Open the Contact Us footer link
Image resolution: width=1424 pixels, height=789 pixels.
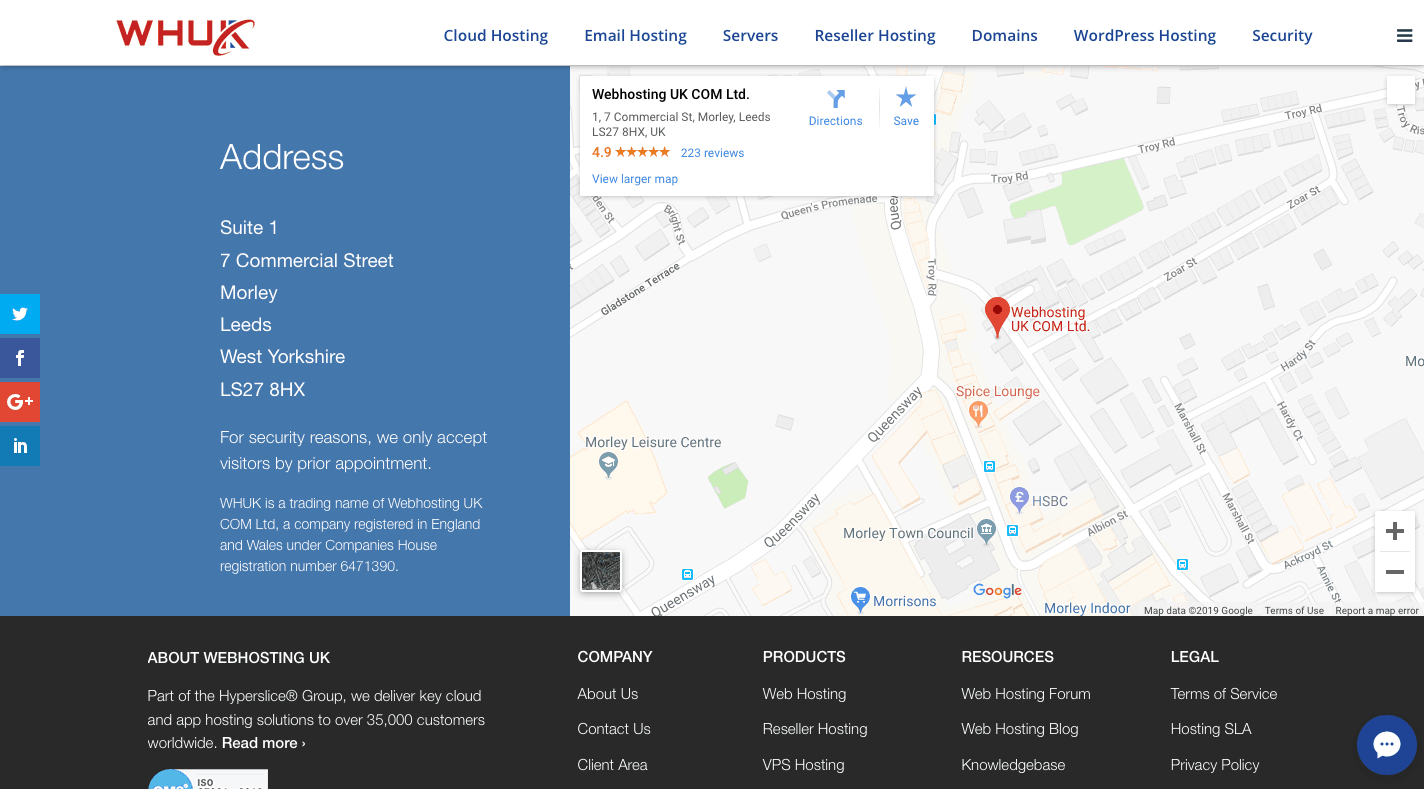tap(614, 729)
